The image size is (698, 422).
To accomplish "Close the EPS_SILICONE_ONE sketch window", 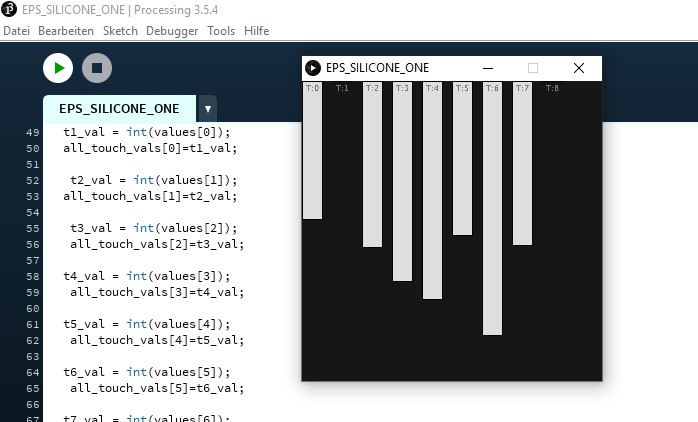I will point(579,68).
